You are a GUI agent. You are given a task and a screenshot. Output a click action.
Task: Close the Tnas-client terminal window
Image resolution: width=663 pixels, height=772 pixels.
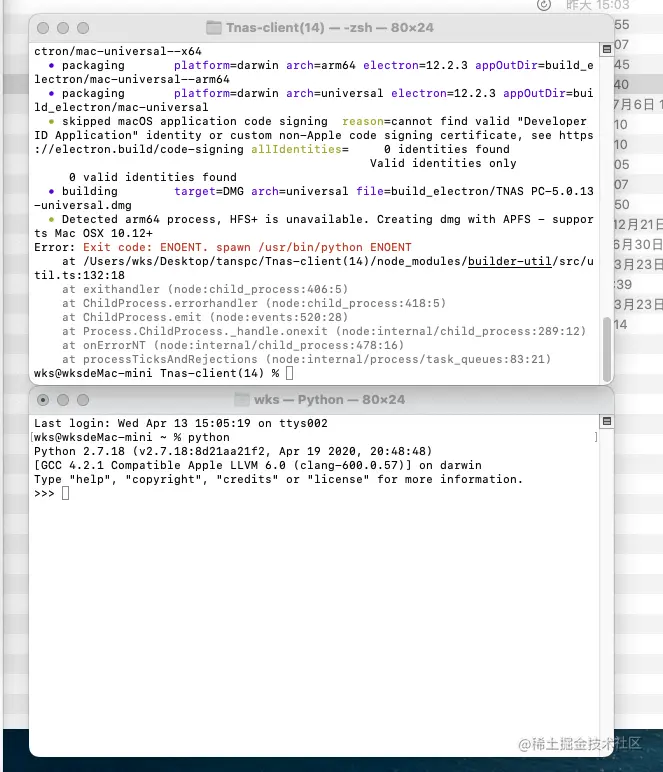click(x=43, y=28)
